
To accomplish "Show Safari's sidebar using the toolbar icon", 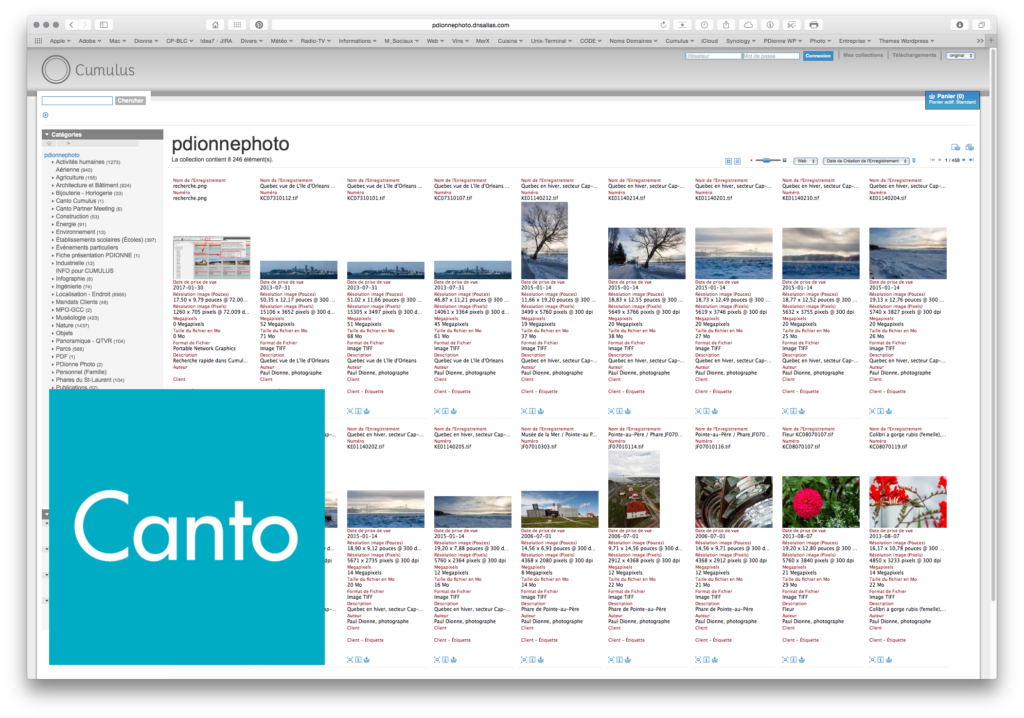I will 104,25.
